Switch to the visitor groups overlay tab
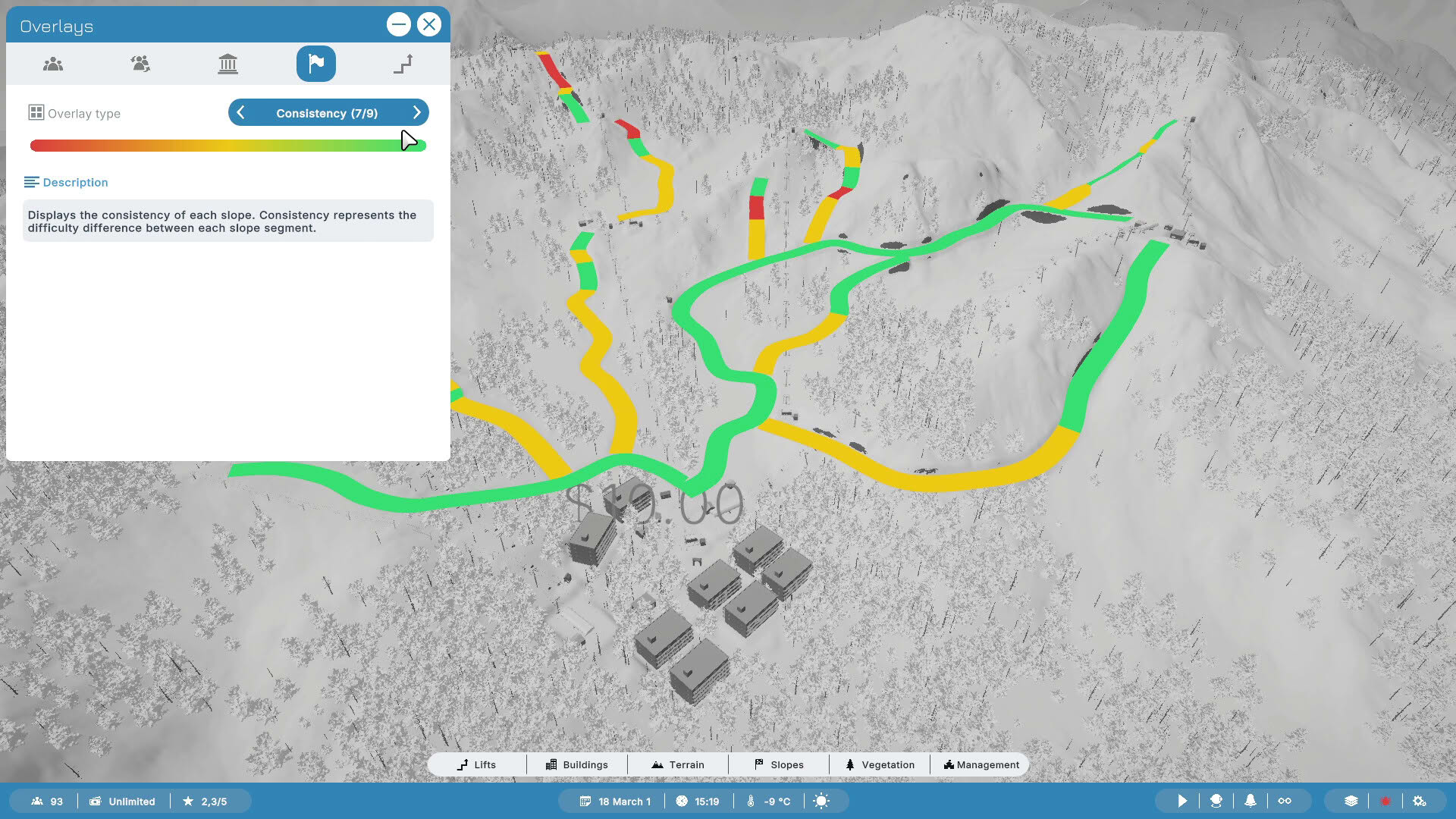The width and height of the screenshot is (1456, 819). [140, 64]
